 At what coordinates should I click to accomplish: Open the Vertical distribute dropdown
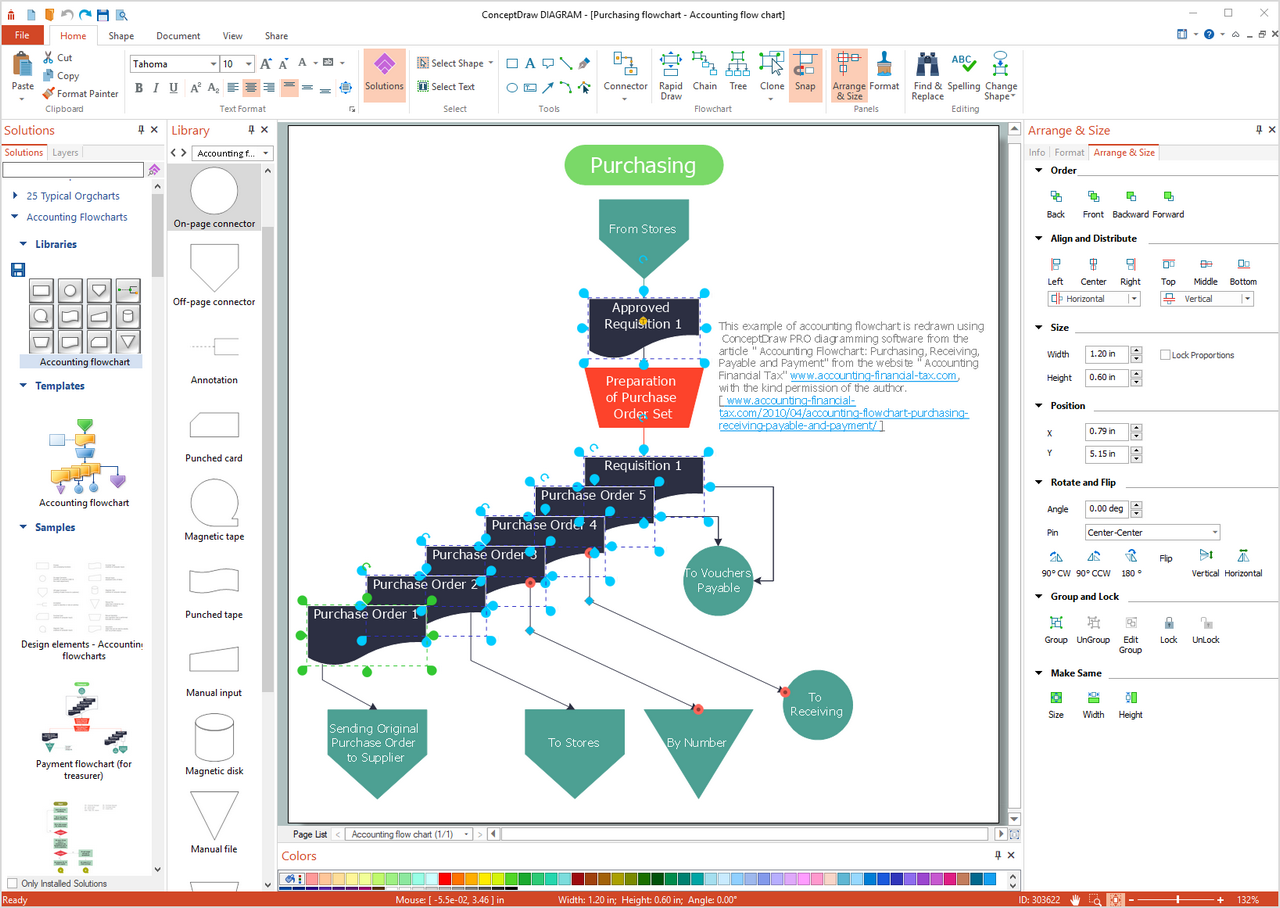(1207, 299)
